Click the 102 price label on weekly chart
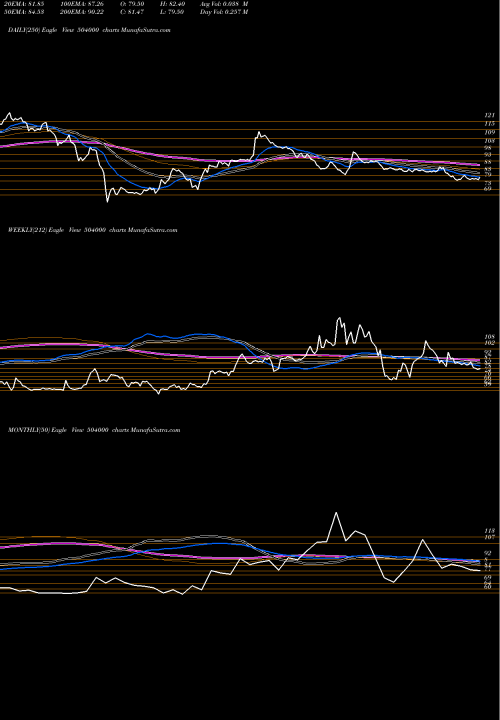 click(489, 343)
